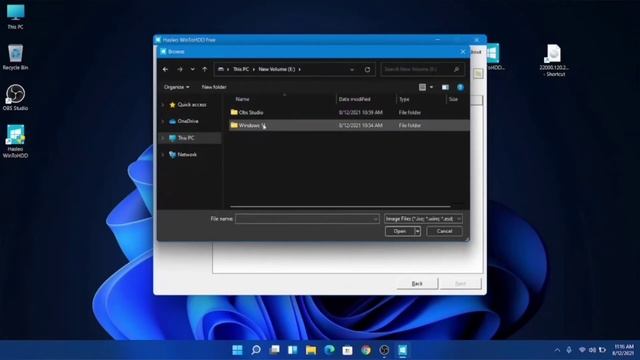This screenshot has height=360, width=640.
Task: Click the File name input box
Action: 307,219
